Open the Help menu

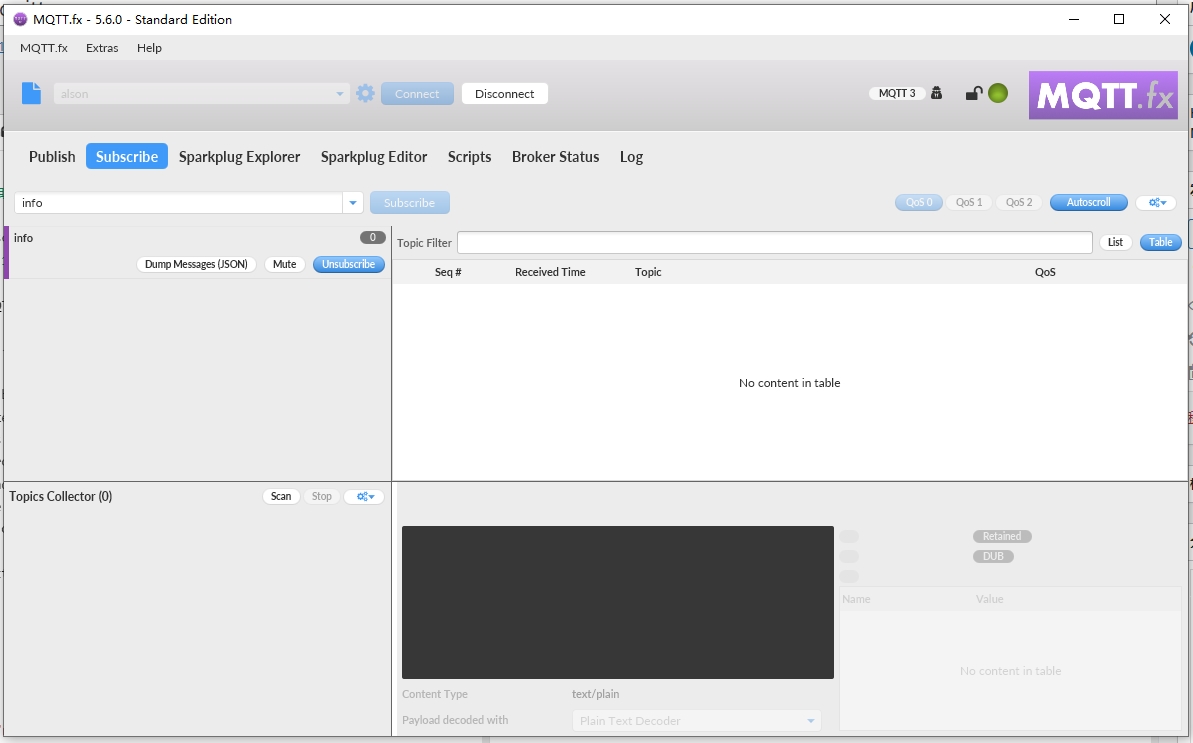149,48
